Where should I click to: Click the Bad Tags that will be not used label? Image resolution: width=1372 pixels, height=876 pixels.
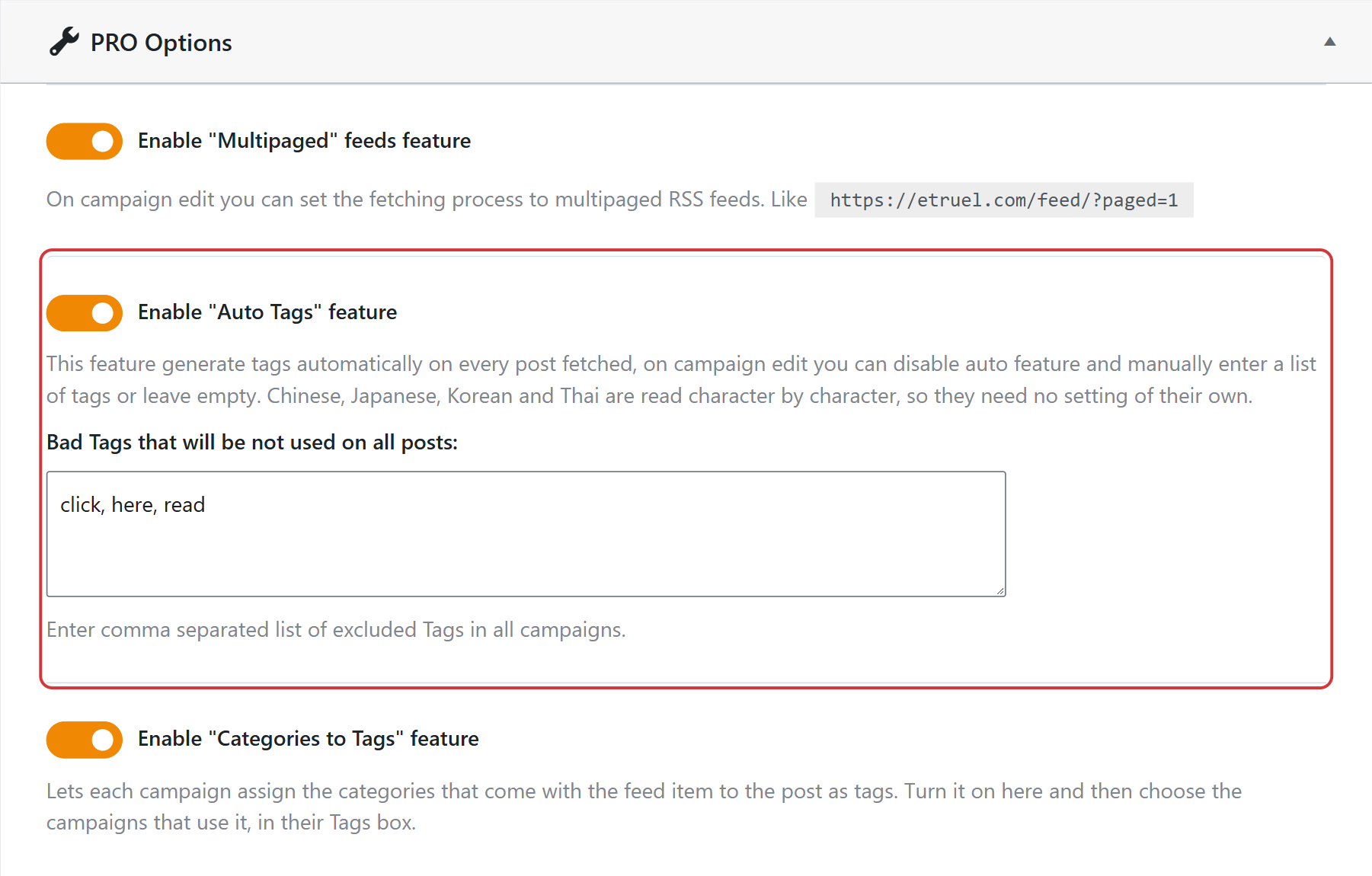(x=252, y=443)
